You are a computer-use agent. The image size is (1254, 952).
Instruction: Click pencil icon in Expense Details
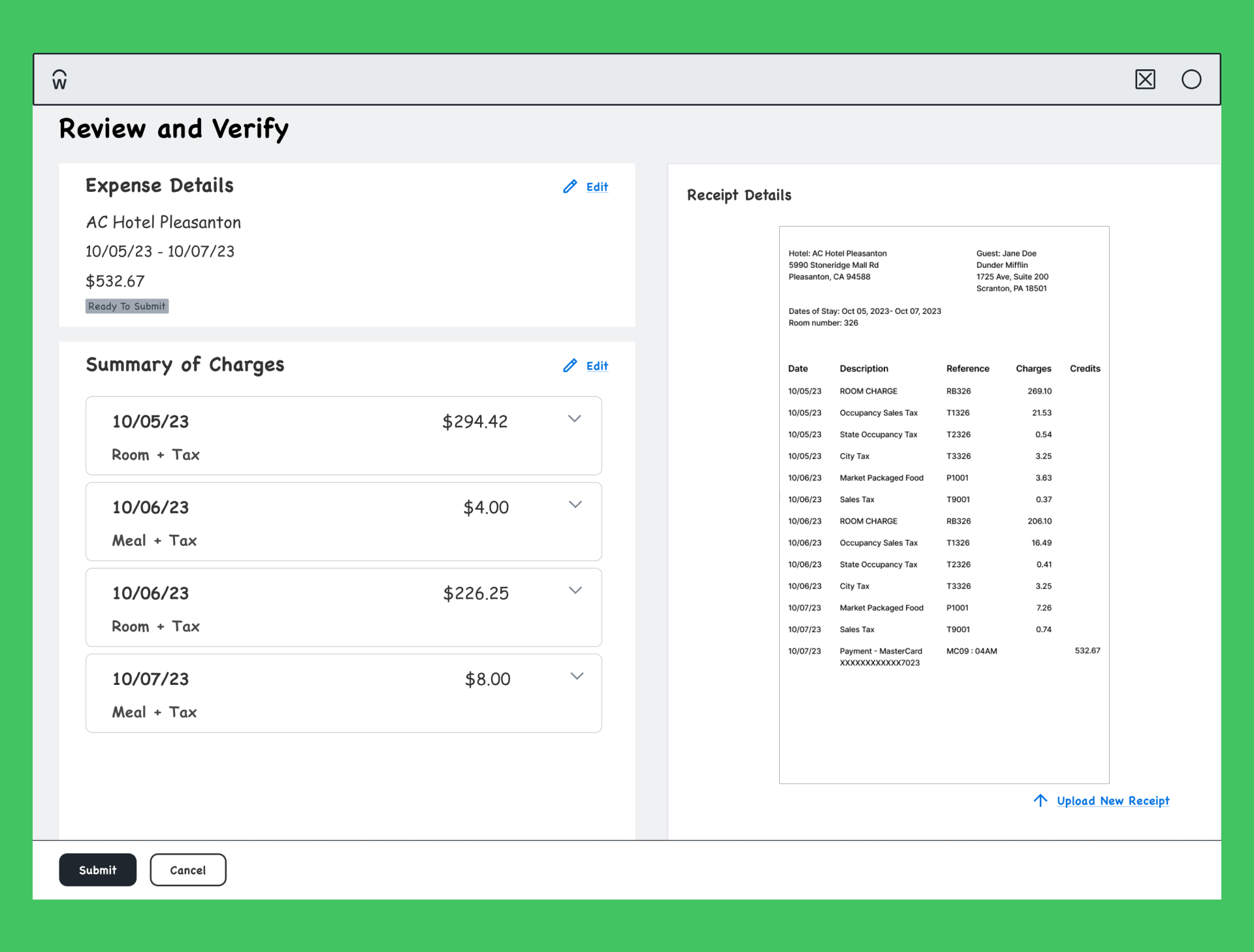(570, 187)
